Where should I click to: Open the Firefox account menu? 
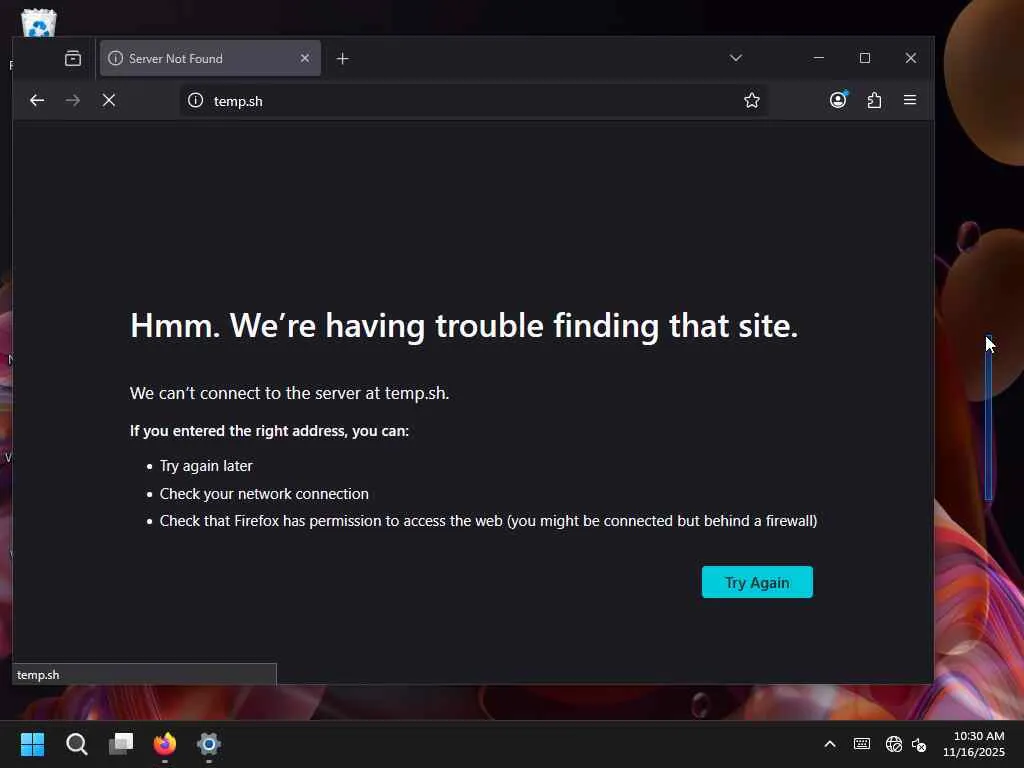click(839, 100)
